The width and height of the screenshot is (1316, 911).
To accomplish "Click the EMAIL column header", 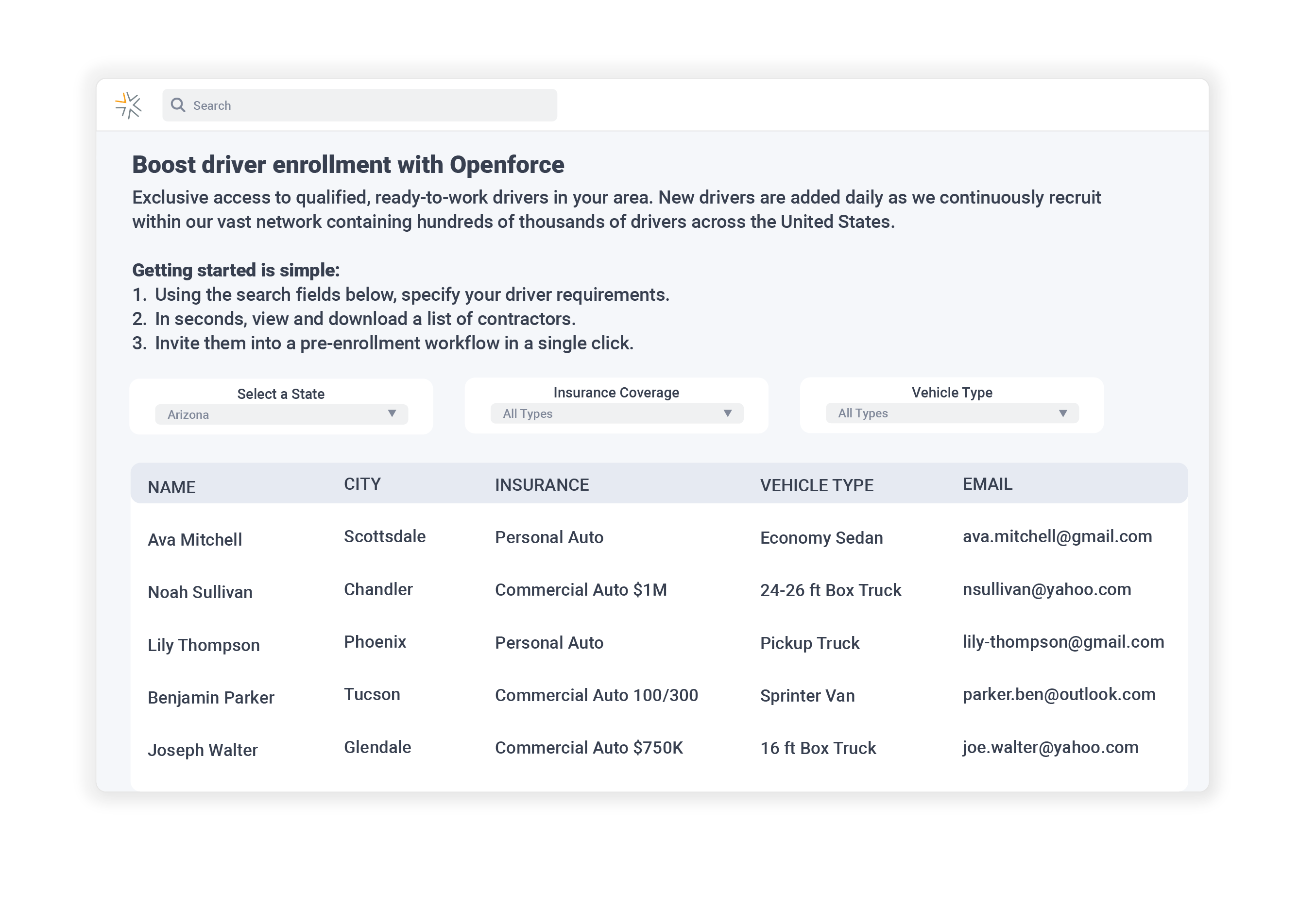I will (x=987, y=484).
